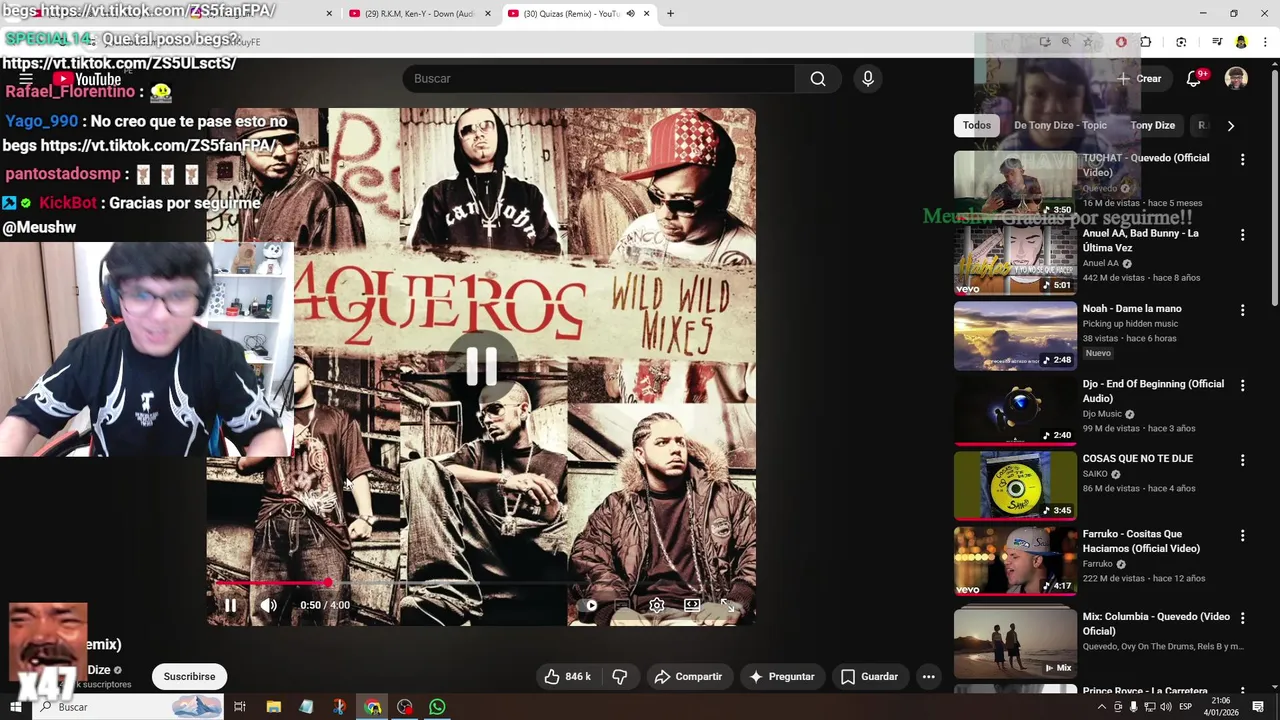Open the player settings gear
The height and width of the screenshot is (720, 1280).
coord(656,605)
